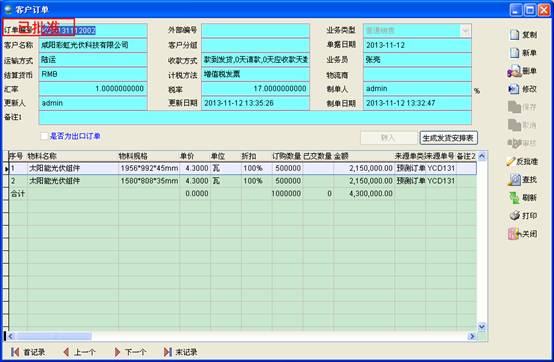Click horizontal scrollbar right arrow

click(472, 336)
